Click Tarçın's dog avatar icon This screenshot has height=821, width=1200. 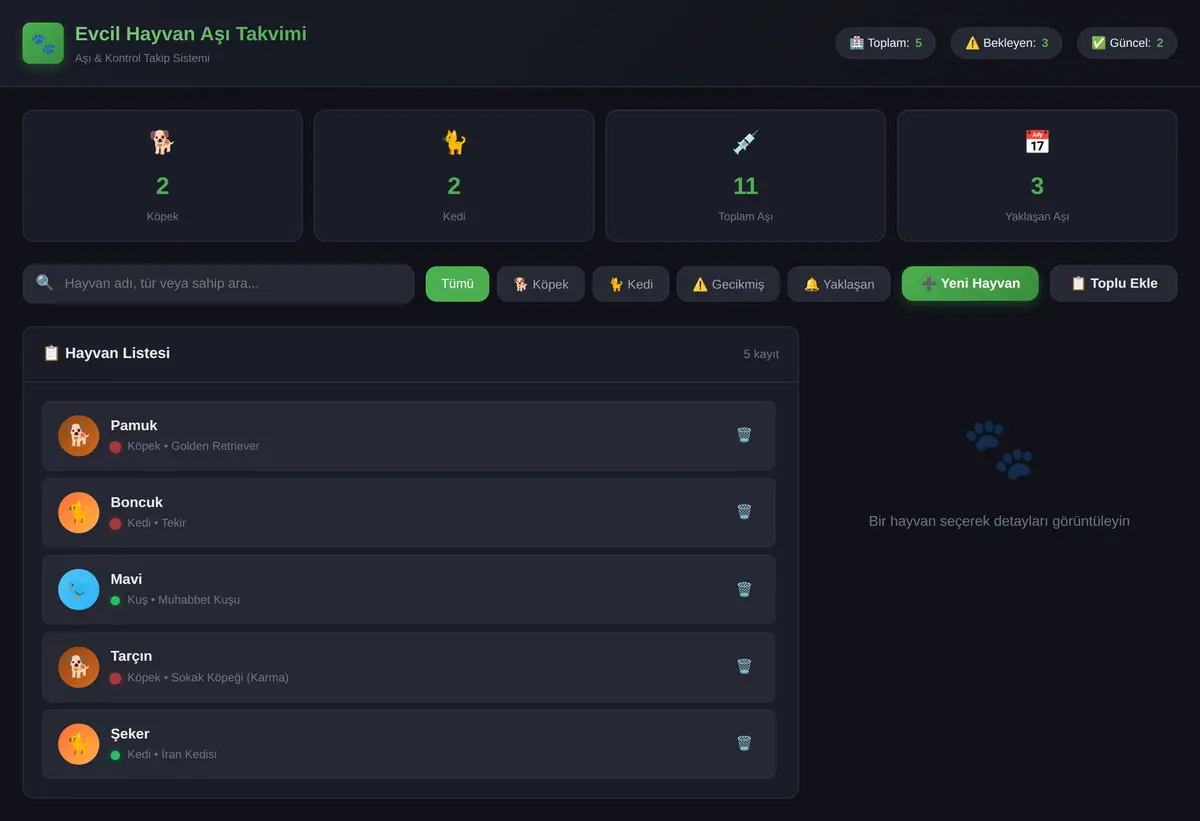click(79, 667)
